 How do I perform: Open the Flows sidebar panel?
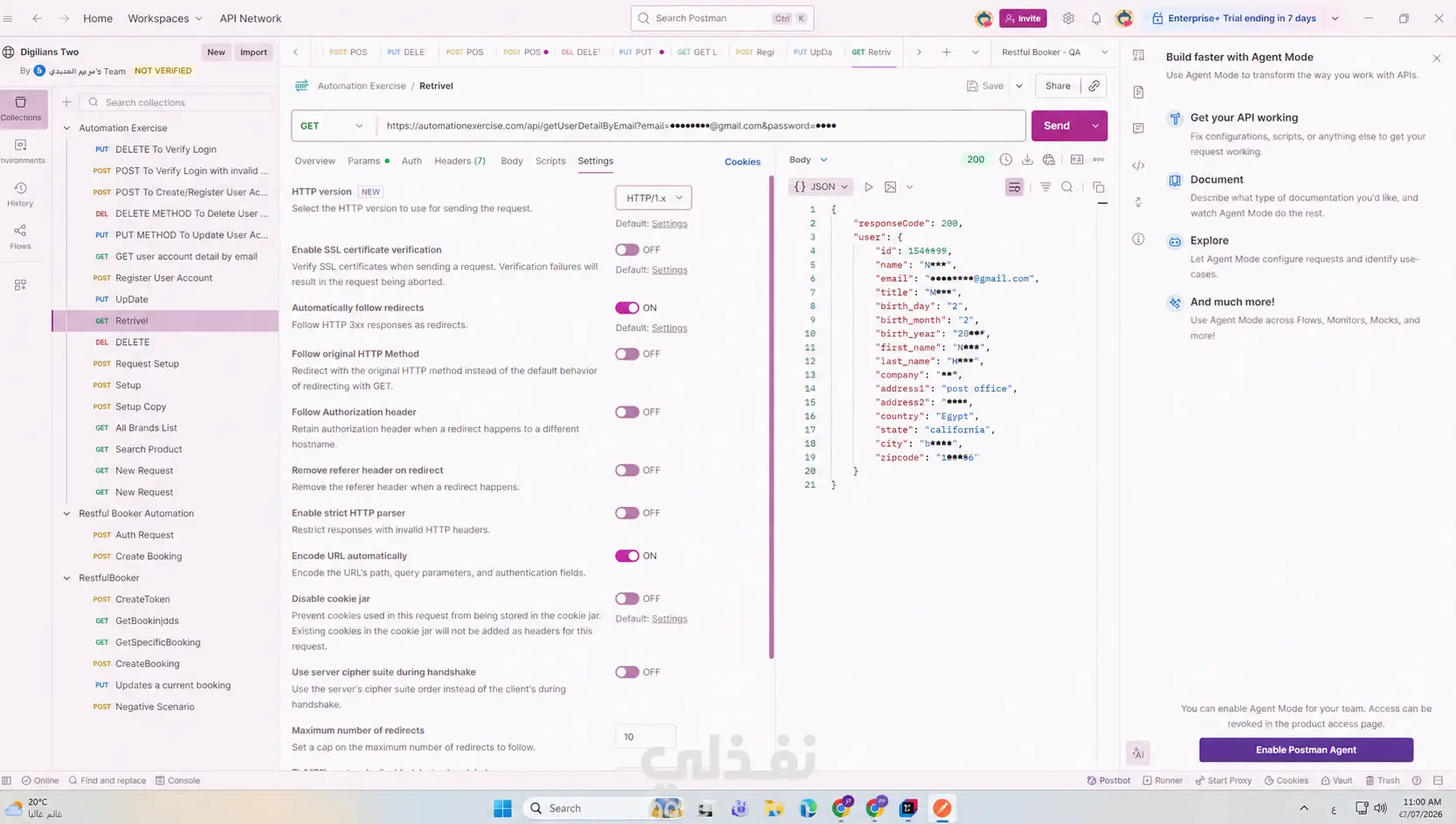[x=21, y=236]
